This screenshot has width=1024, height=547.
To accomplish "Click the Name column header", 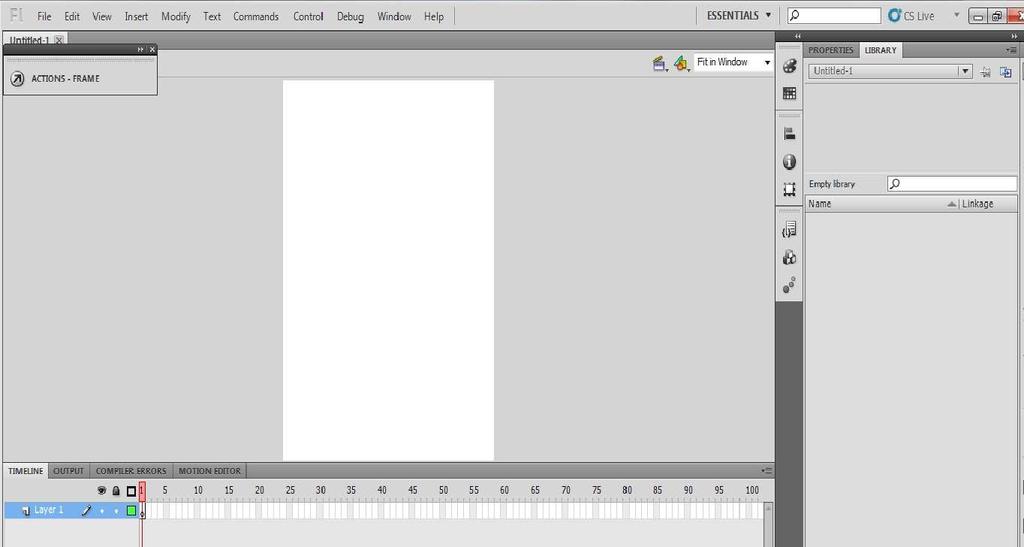I will point(882,204).
